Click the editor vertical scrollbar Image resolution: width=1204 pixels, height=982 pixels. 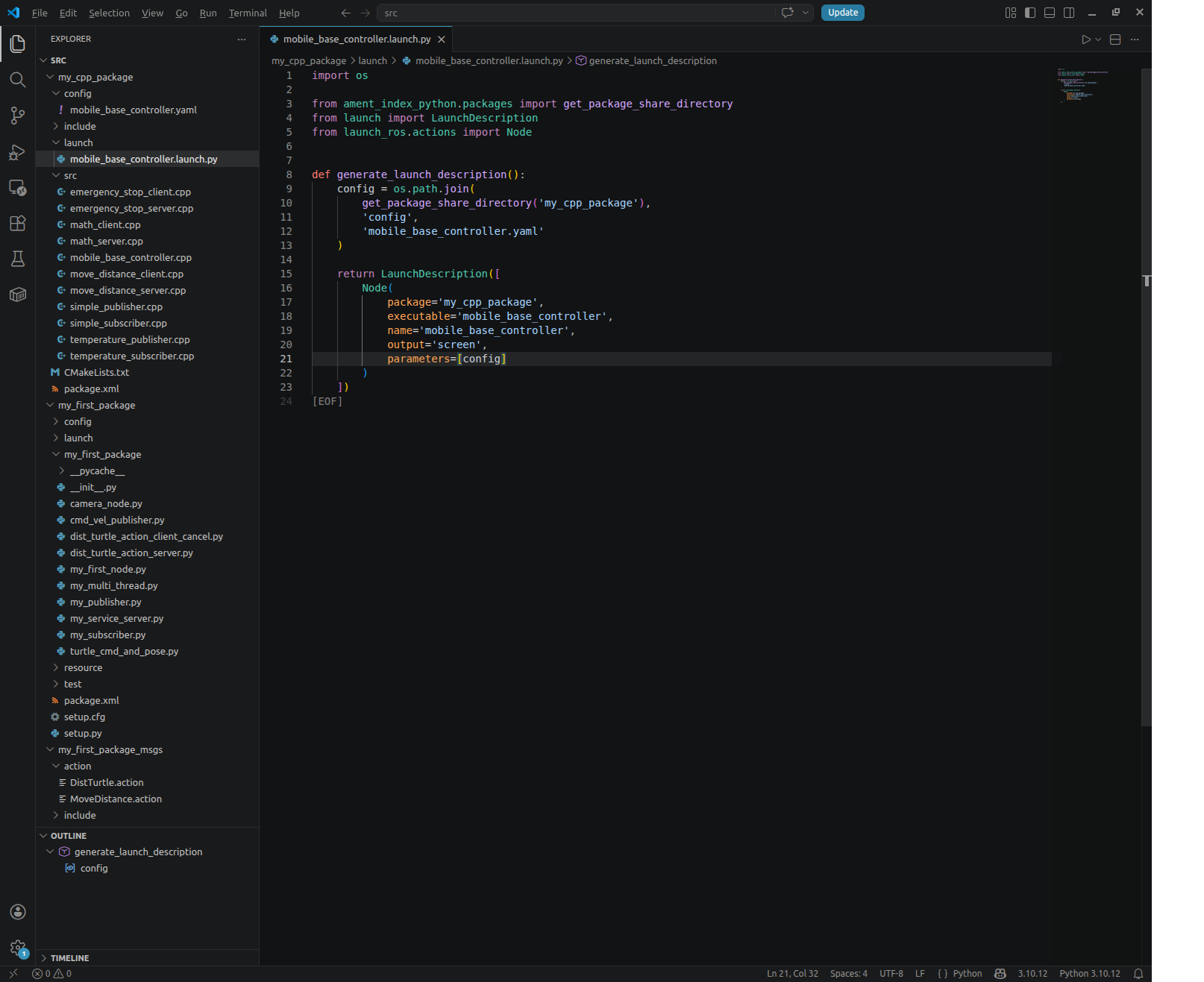point(1147,397)
